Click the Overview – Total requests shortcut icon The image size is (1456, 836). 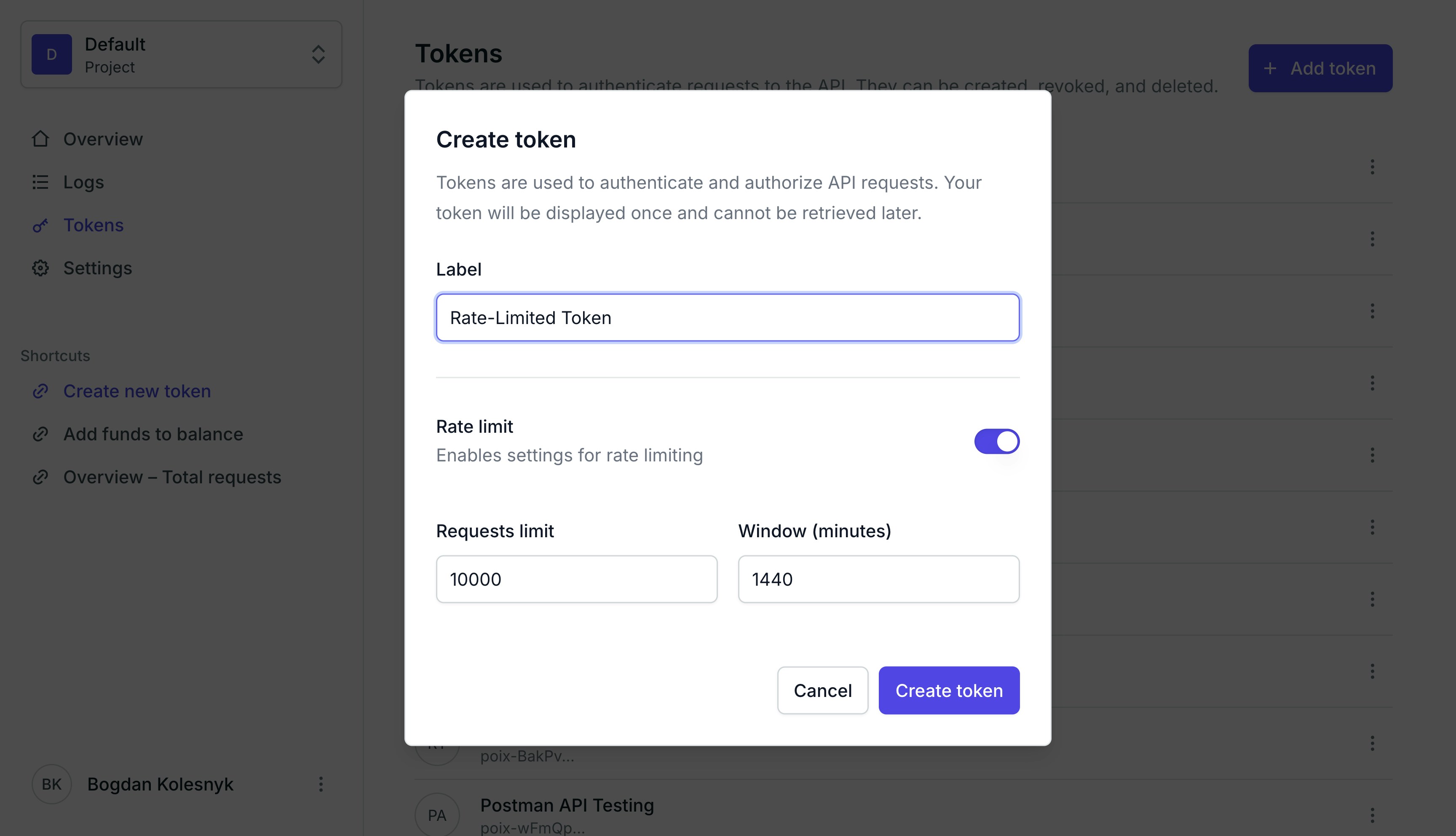40,477
